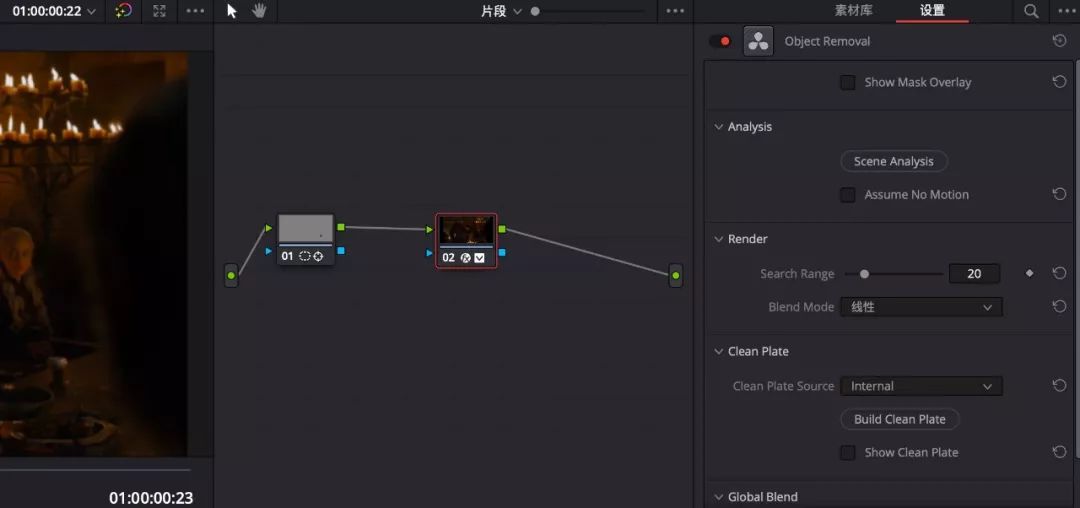Image resolution: width=1080 pixels, height=508 pixels.
Task: Reset Assume No Motion setting
Action: click(x=1059, y=195)
